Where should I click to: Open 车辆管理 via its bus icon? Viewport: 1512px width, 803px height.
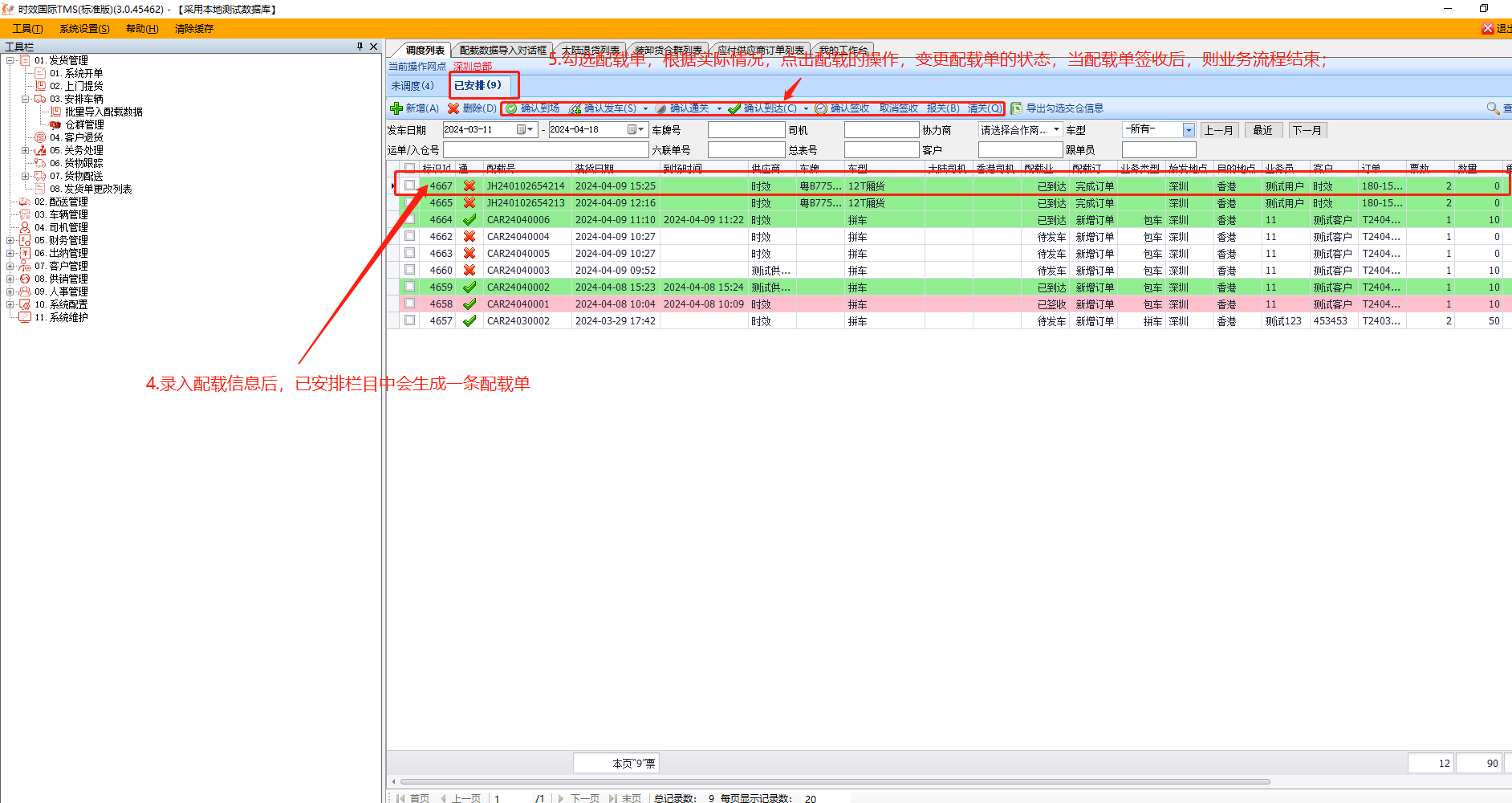point(25,214)
